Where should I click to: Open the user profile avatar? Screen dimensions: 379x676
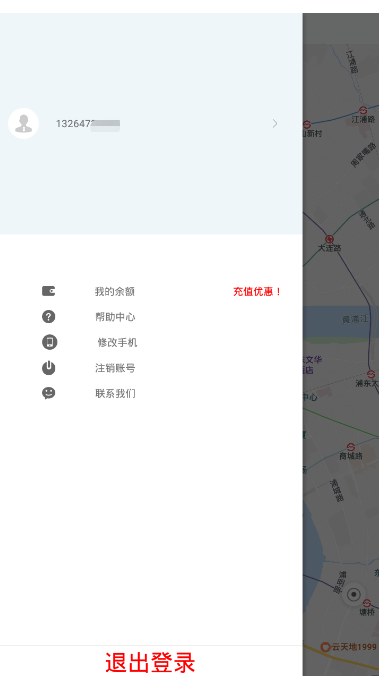click(x=24, y=123)
